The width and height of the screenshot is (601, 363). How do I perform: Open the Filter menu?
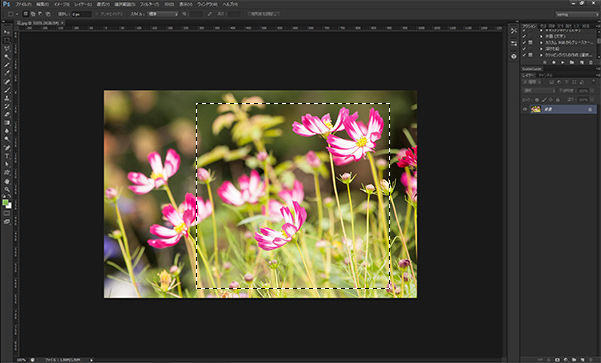(x=149, y=4)
